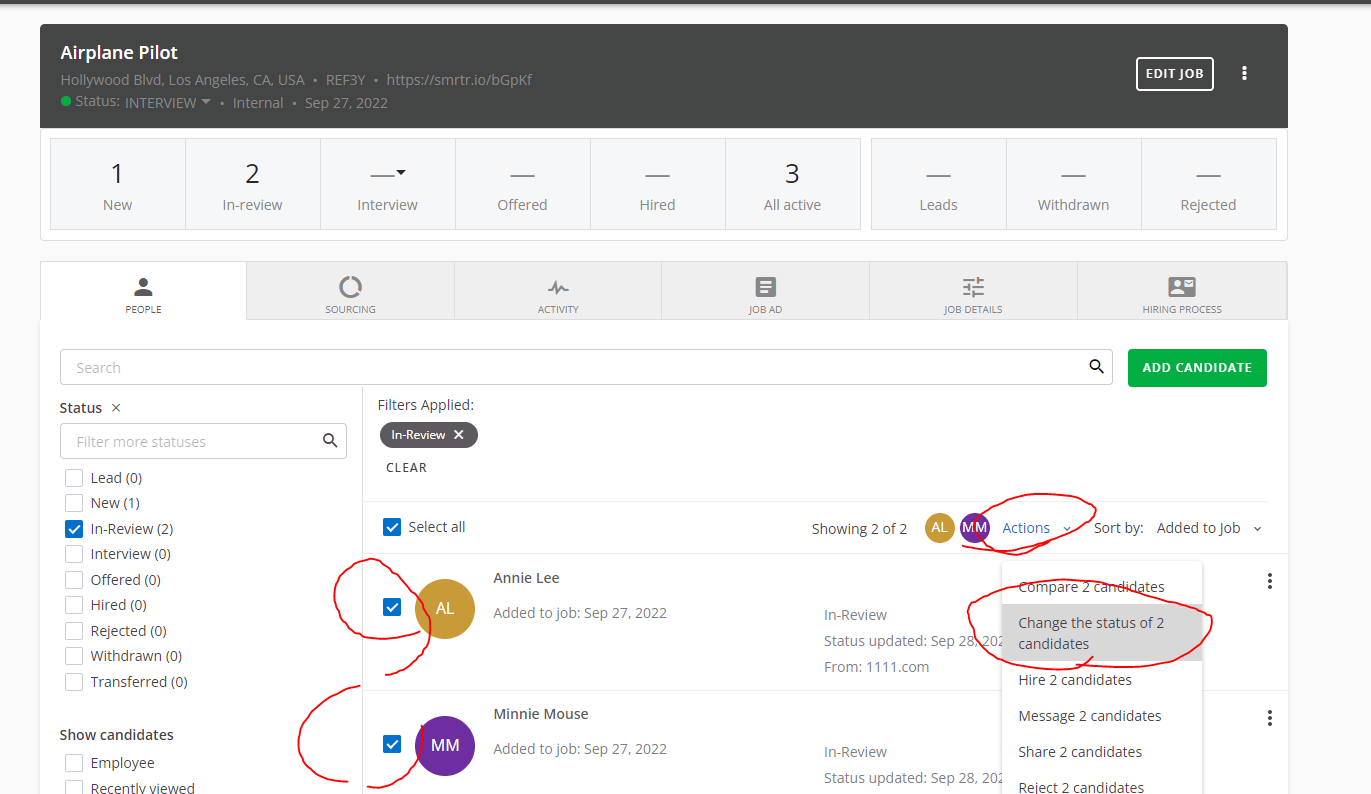This screenshot has width=1371, height=794.
Task: Click Annie Lee's large AL avatar
Action: coord(445,608)
